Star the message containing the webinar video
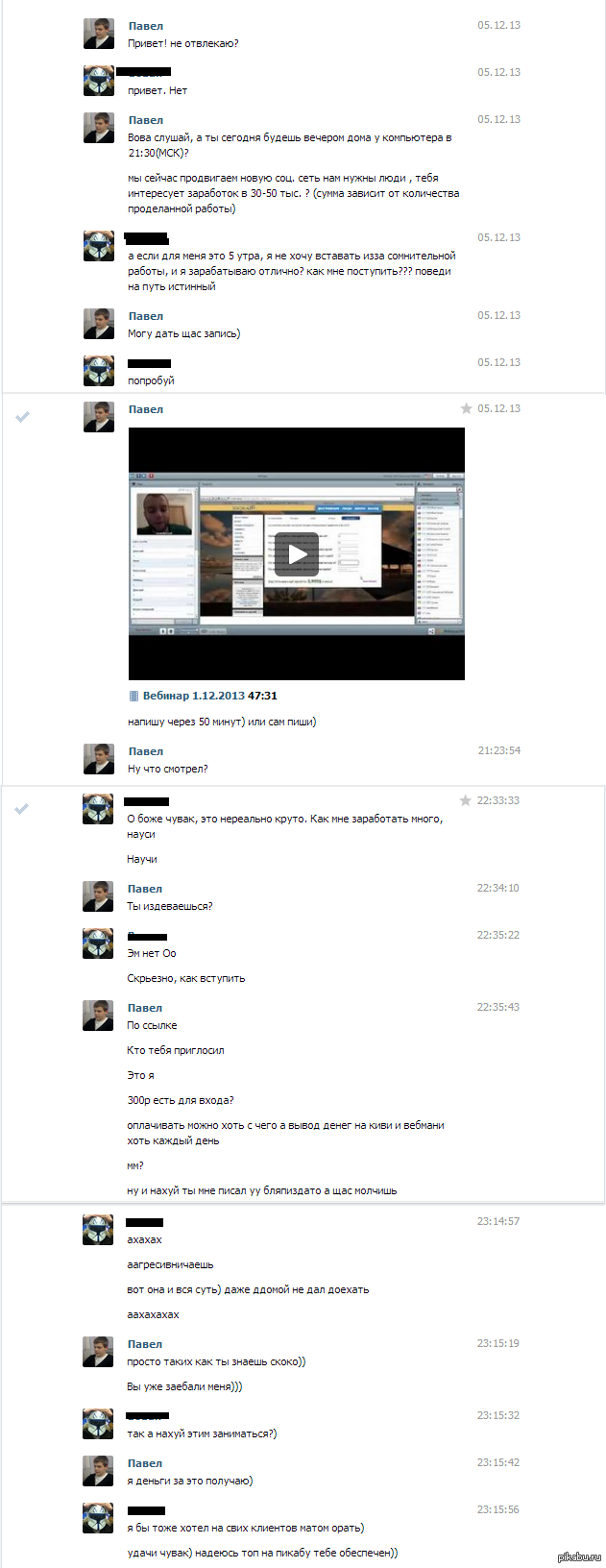Viewport: 606px width, 1568px height. 467,408
